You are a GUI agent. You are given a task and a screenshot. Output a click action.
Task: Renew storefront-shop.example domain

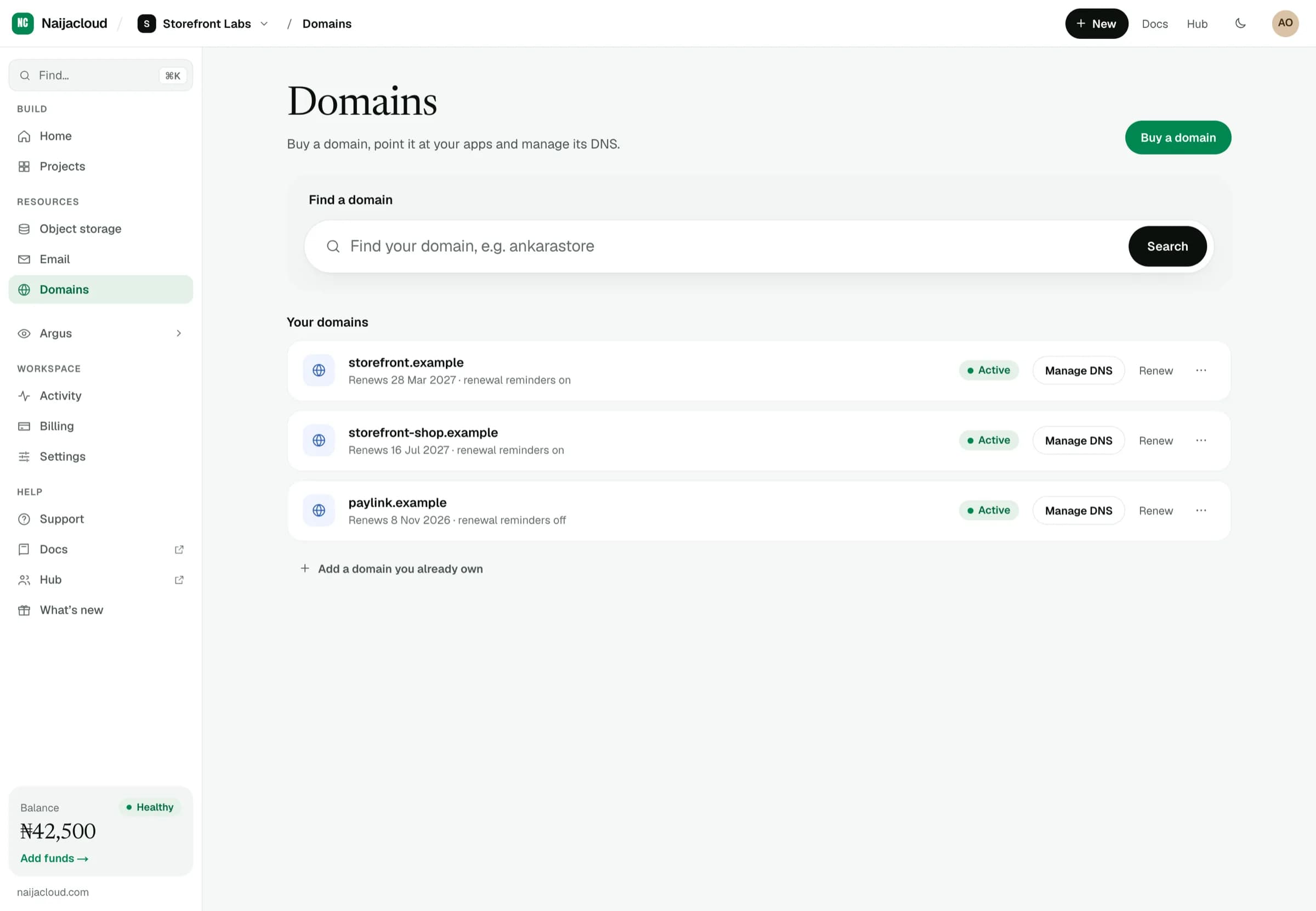[1156, 440]
